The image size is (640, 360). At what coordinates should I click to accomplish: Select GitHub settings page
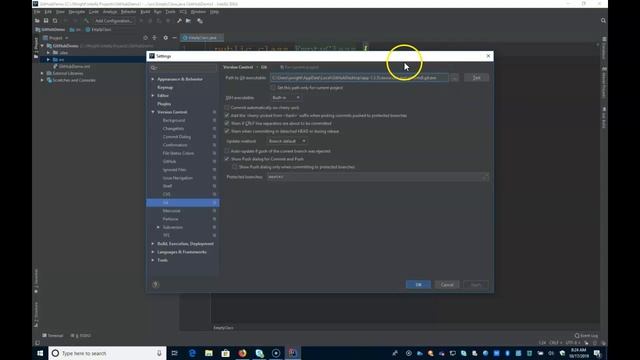coord(169,161)
